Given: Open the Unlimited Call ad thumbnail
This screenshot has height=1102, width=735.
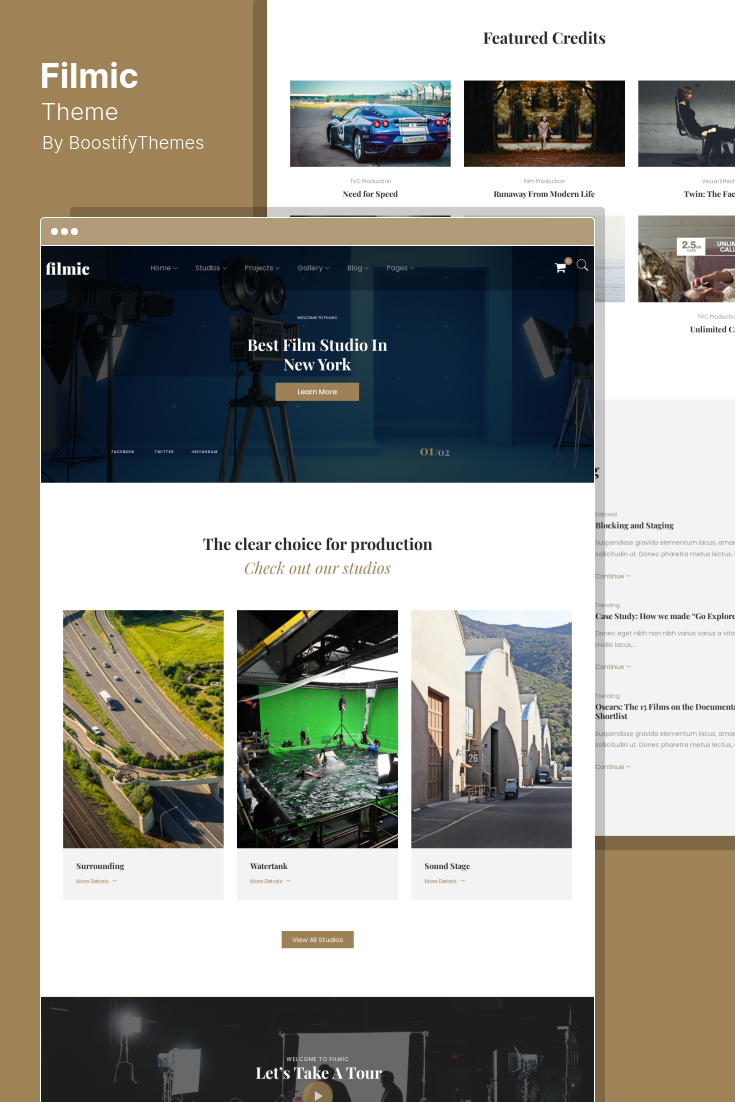Looking at the screenshot, I should pos(687,259).
